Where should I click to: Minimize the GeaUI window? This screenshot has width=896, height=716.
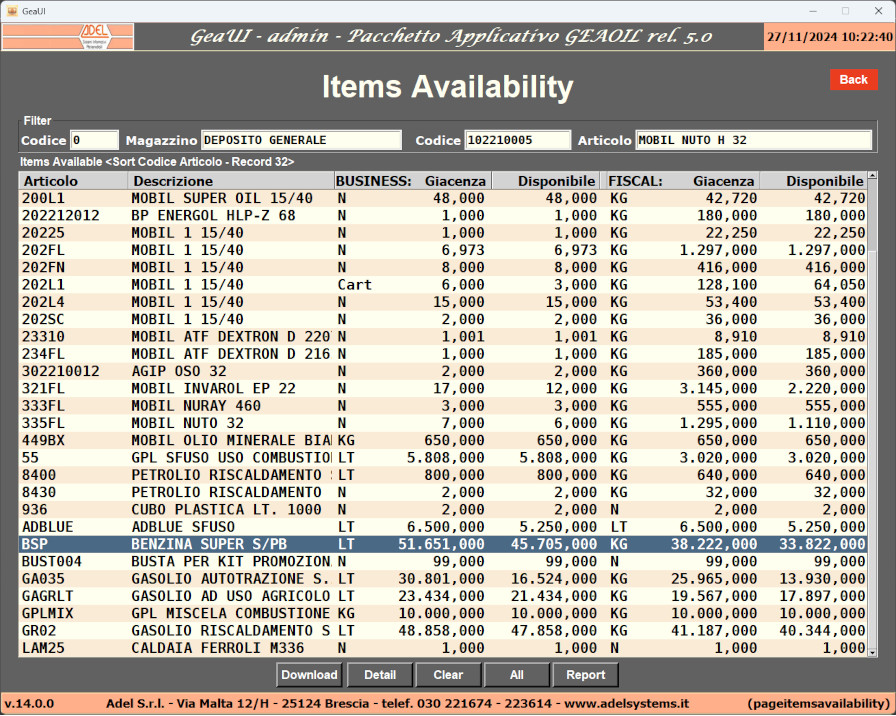coord(813,11)
